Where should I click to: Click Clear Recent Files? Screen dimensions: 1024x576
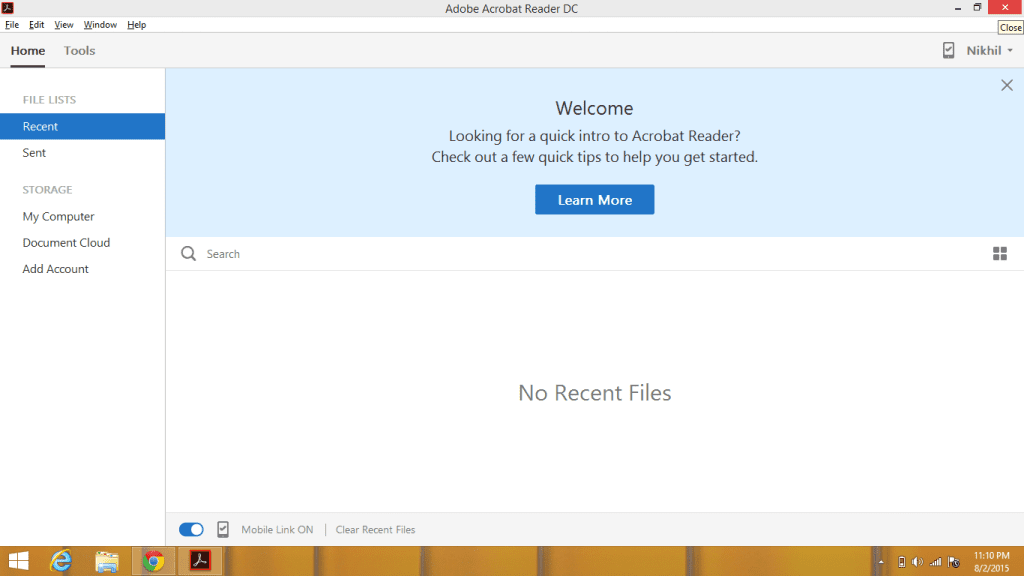(x=375, y=530)
